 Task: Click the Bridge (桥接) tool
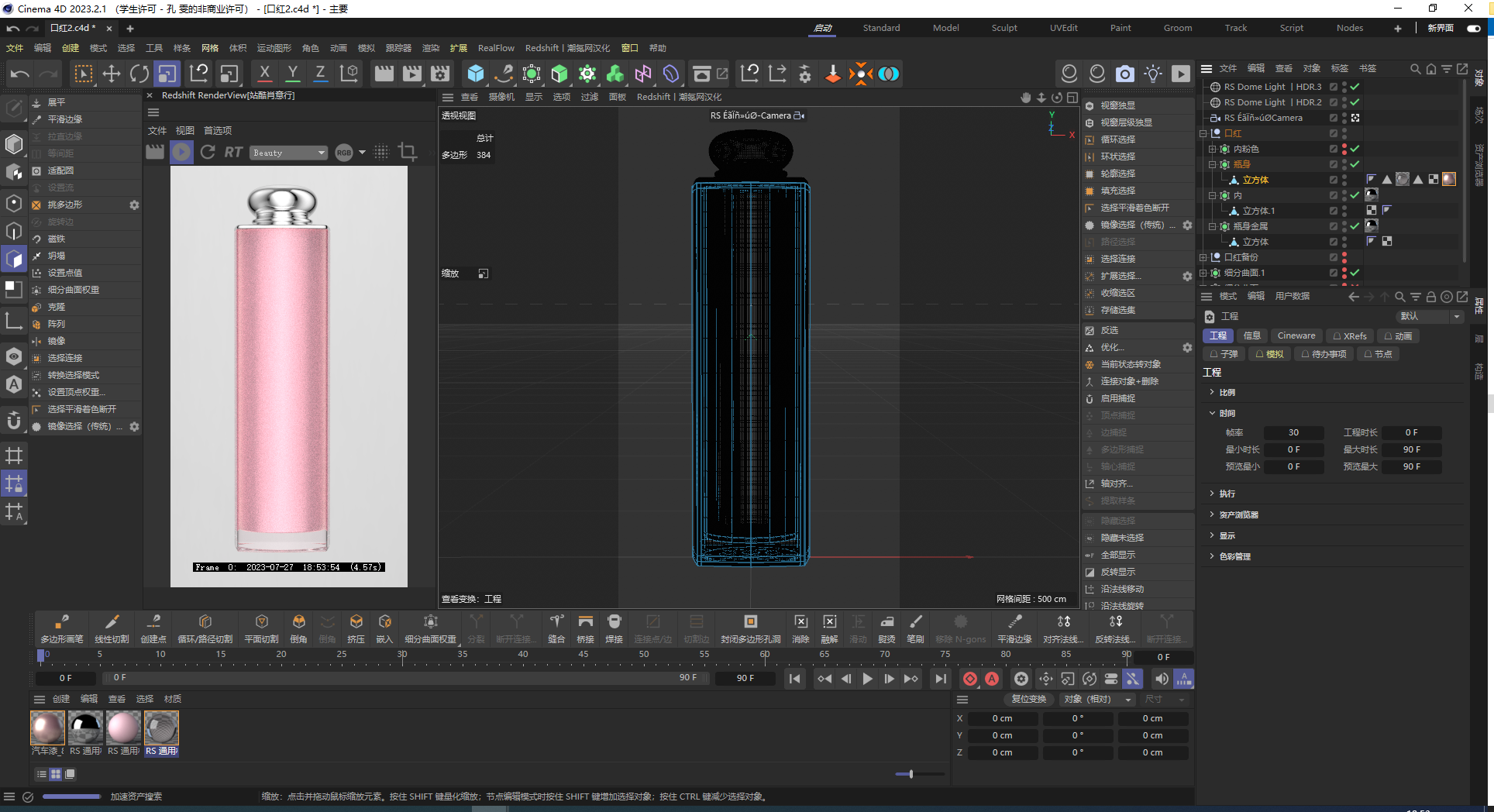coord(585,628)
